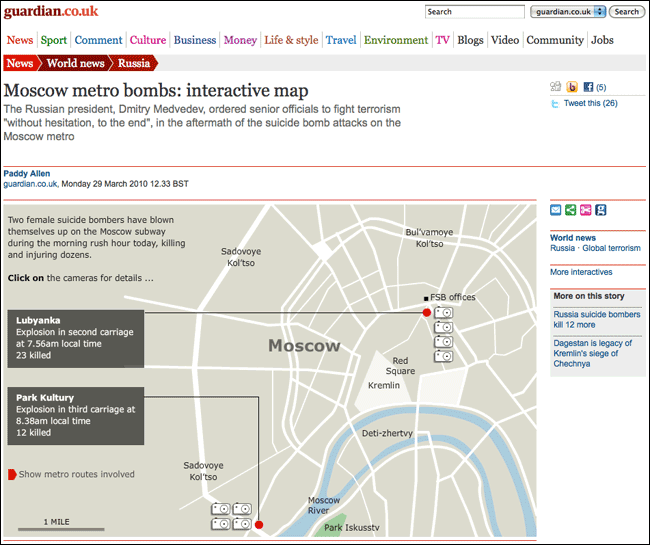Click the orange Buzz share icon
Viewport: 650px width, 545px height.
tap(572, 87)
